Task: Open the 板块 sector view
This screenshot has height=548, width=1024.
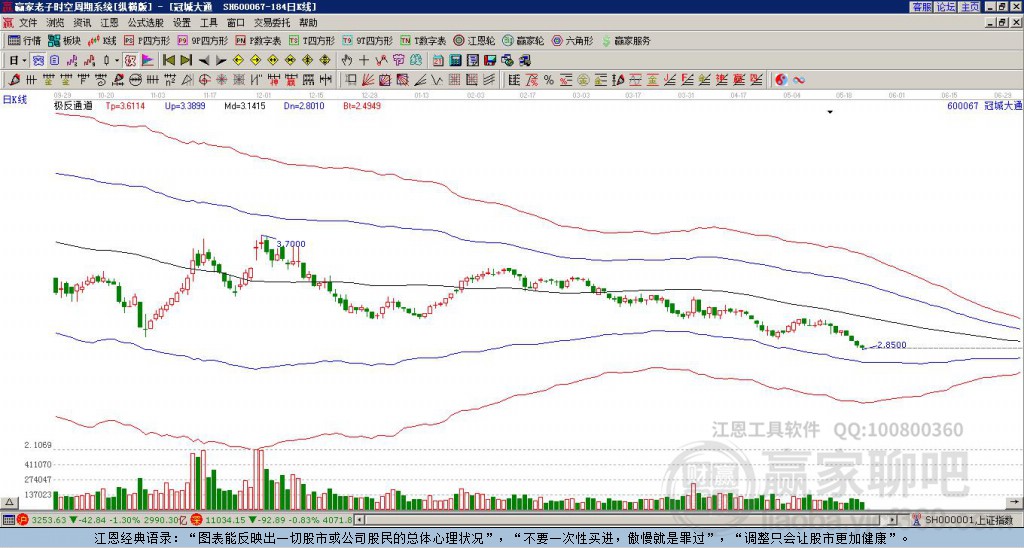Action: click(64, 40)
